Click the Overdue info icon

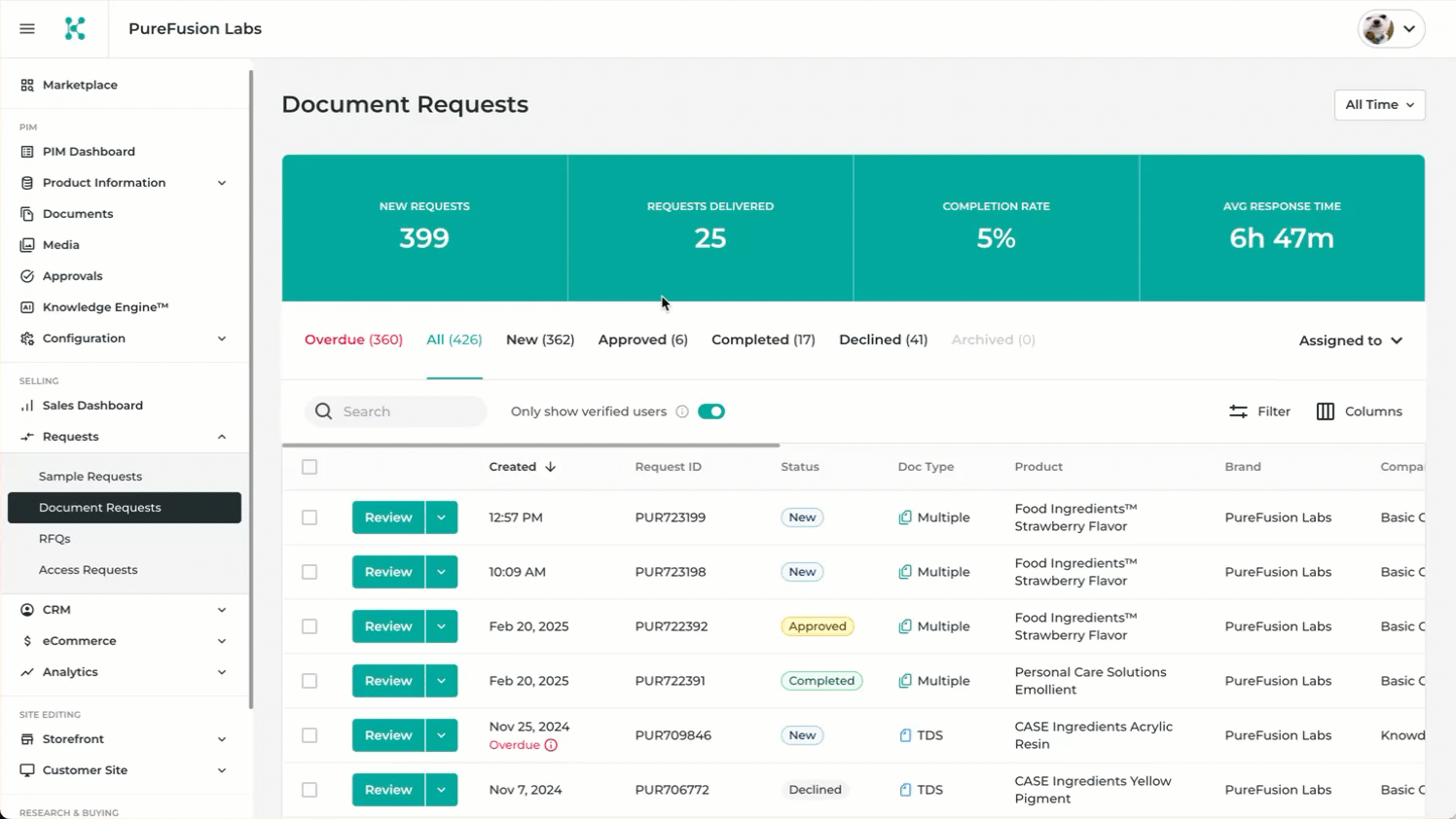tap(551, 745)
